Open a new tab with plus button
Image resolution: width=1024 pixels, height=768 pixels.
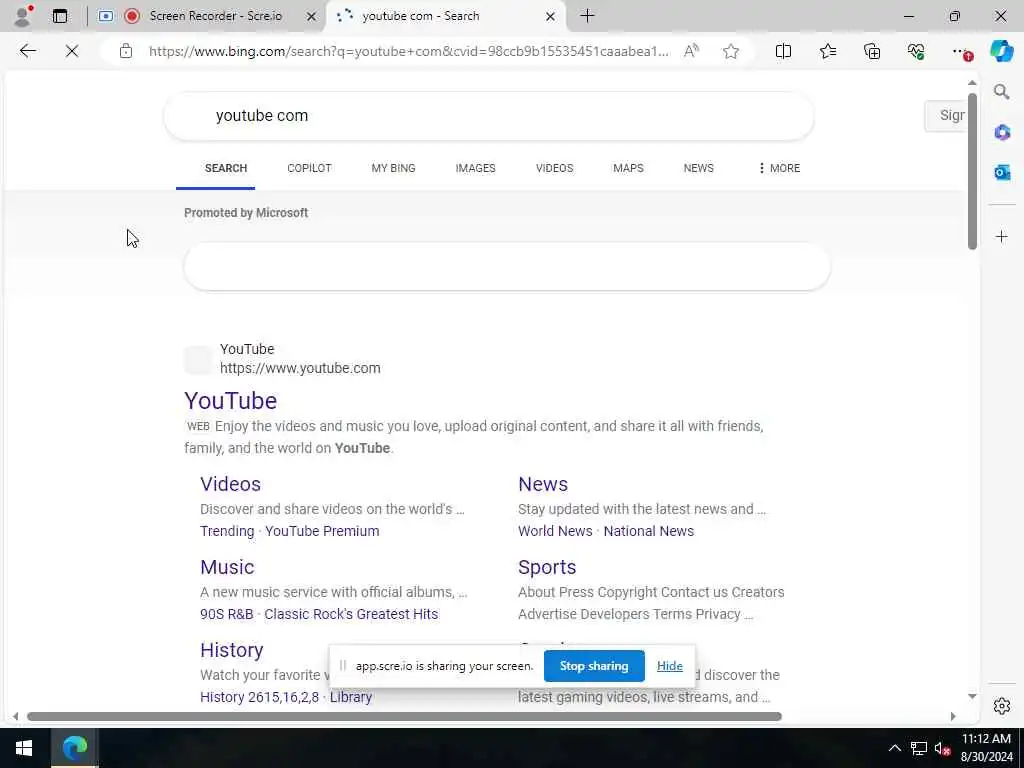[587, 16]
